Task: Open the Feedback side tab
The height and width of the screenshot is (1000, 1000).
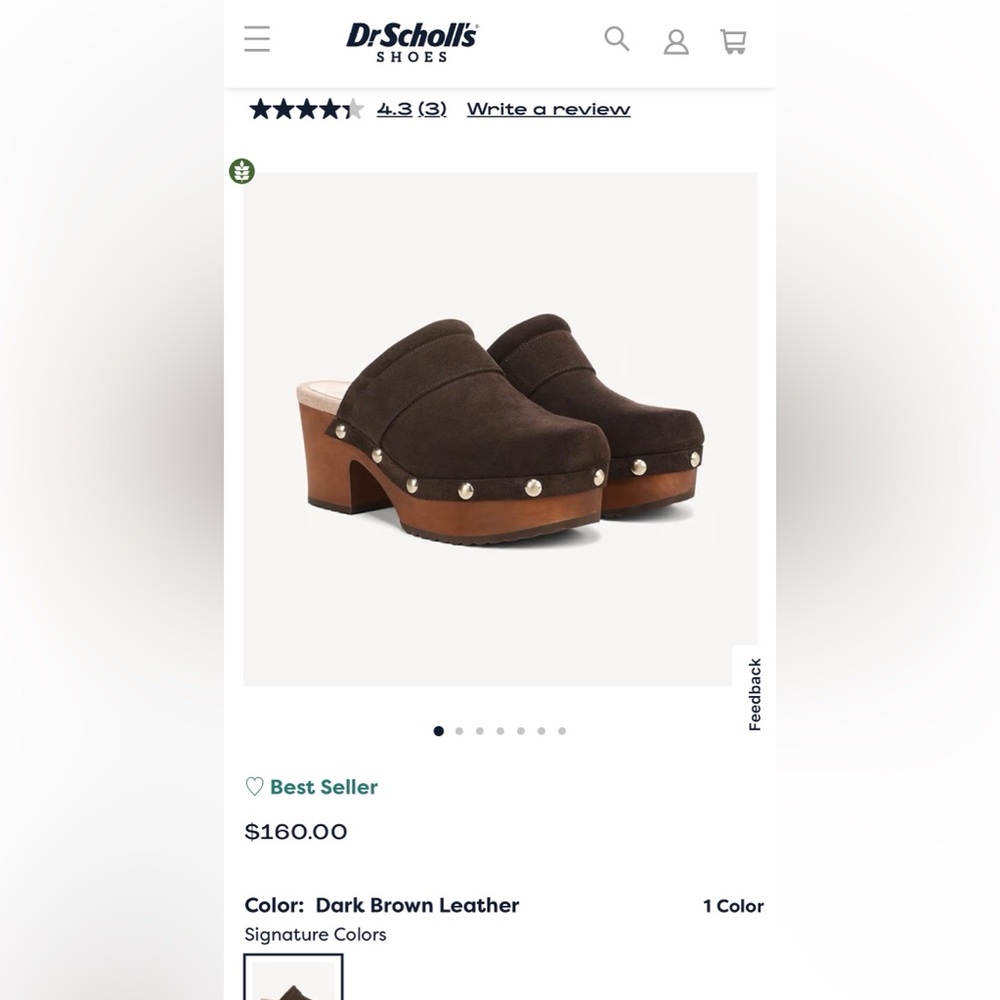Action: pos(756,692)
